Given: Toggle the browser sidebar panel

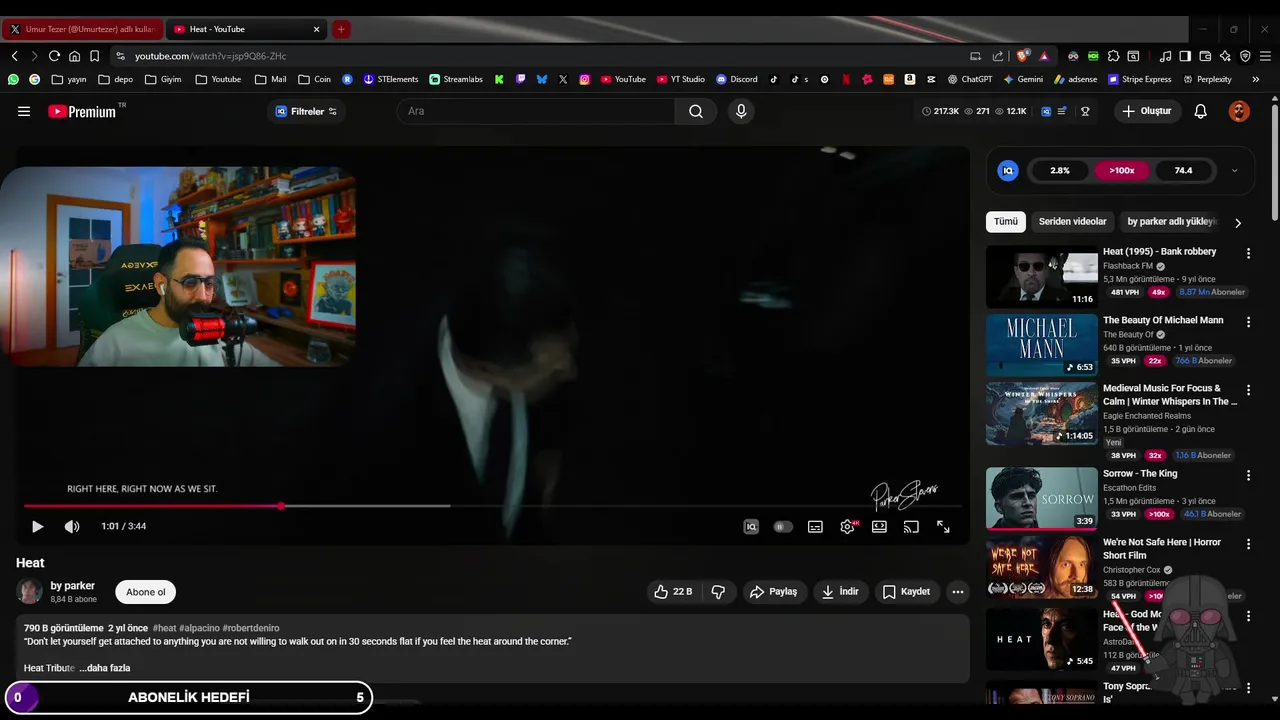Looking at the screenshot, I should click(1185, 56).
